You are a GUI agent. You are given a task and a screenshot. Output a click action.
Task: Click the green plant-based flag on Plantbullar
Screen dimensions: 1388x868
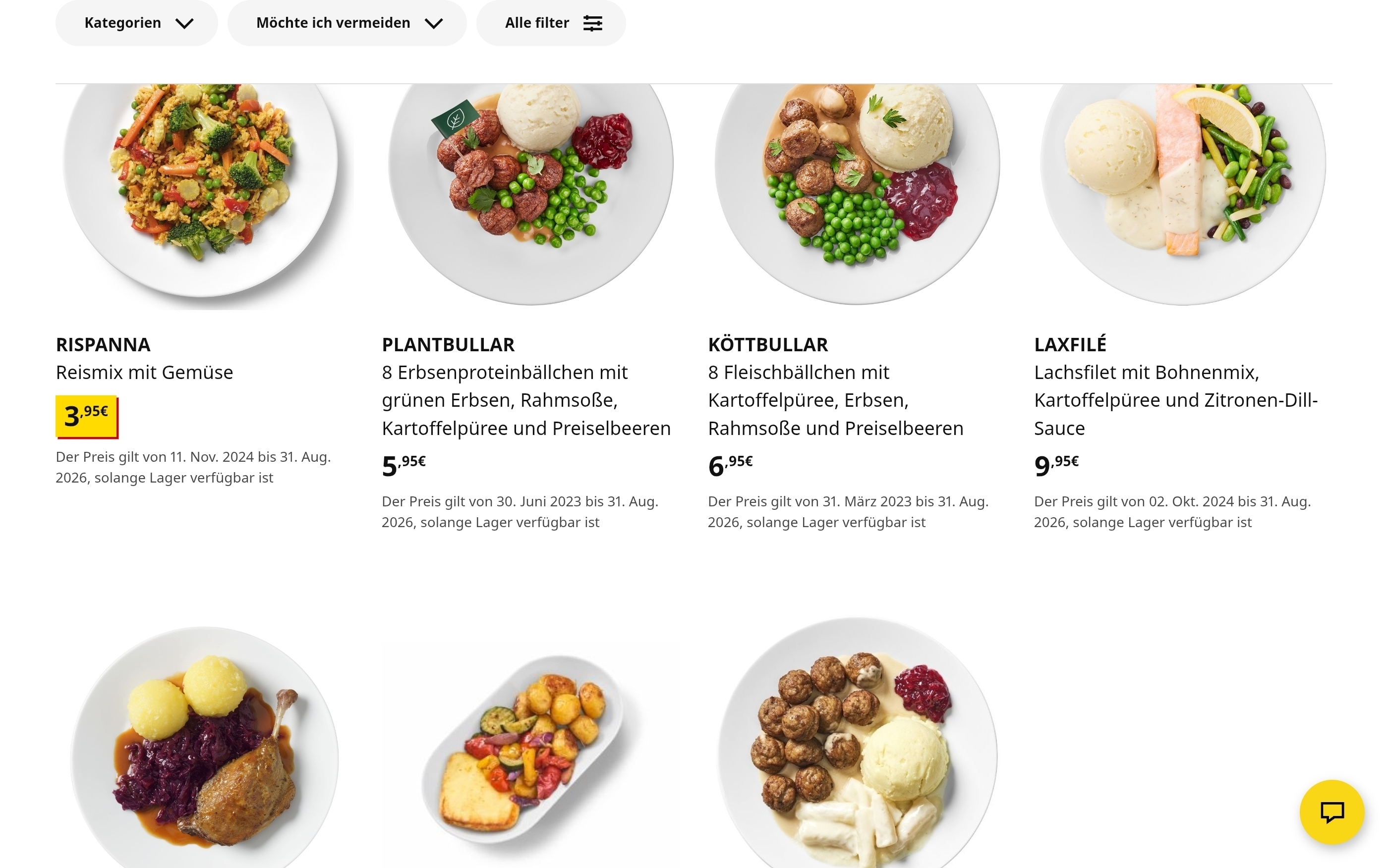(454, 119)
